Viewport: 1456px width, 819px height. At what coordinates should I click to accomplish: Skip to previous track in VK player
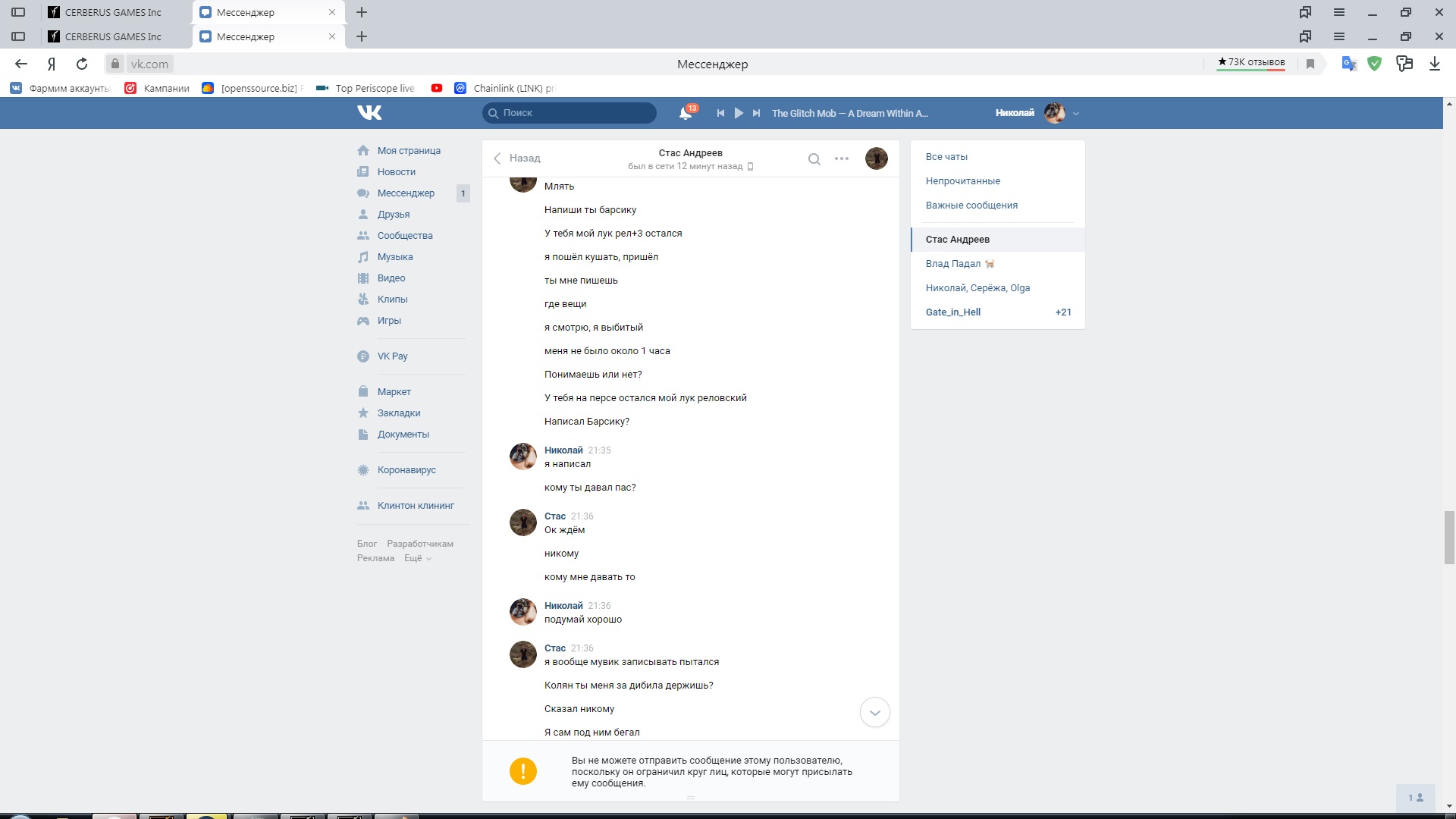point(720,113)
